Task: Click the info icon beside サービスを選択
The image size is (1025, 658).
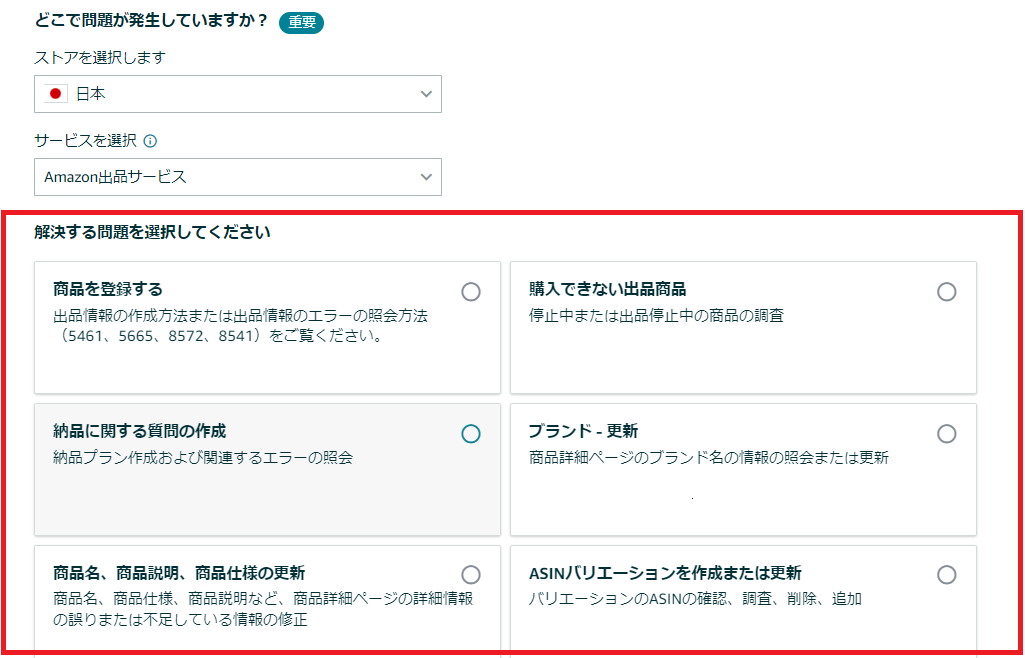Action: pyautogui.click(x=151, y=141)
